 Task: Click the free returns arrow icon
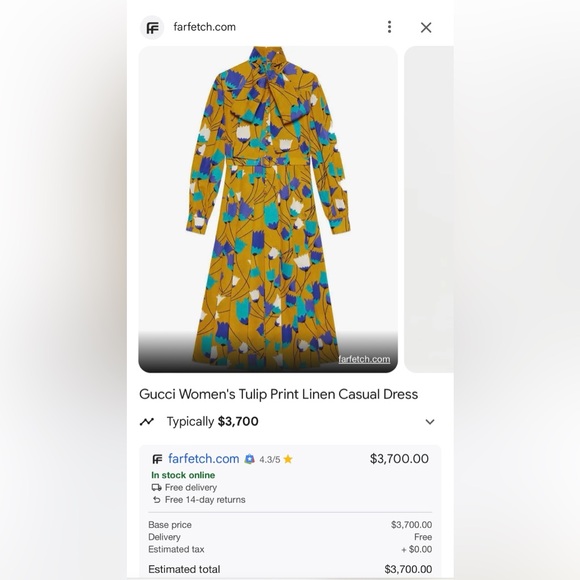[x=156, y=500]
